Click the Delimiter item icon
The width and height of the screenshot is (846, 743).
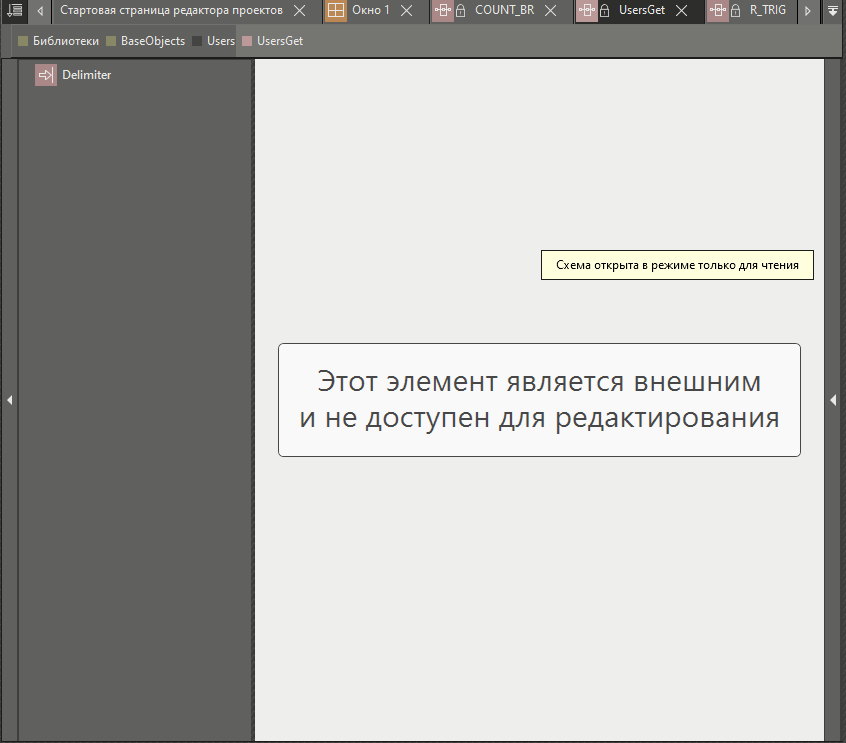click(46, 75)
